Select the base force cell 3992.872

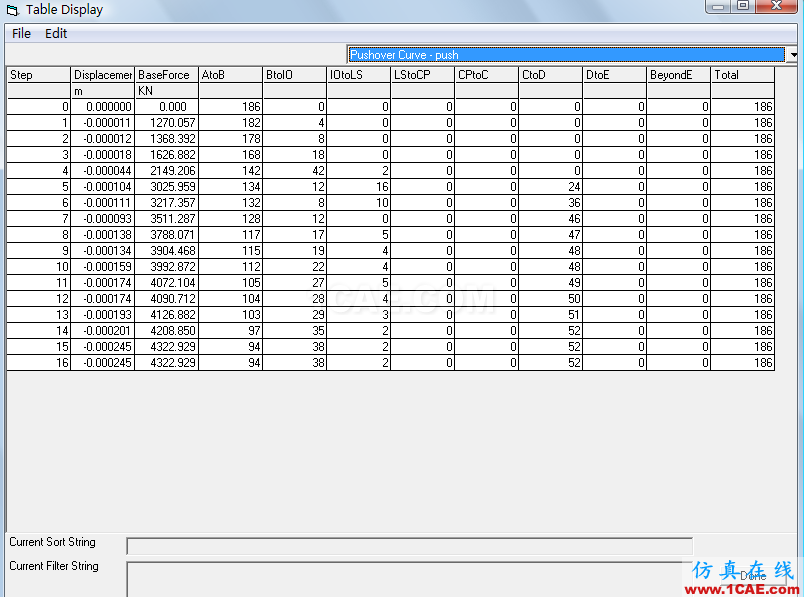167,267
